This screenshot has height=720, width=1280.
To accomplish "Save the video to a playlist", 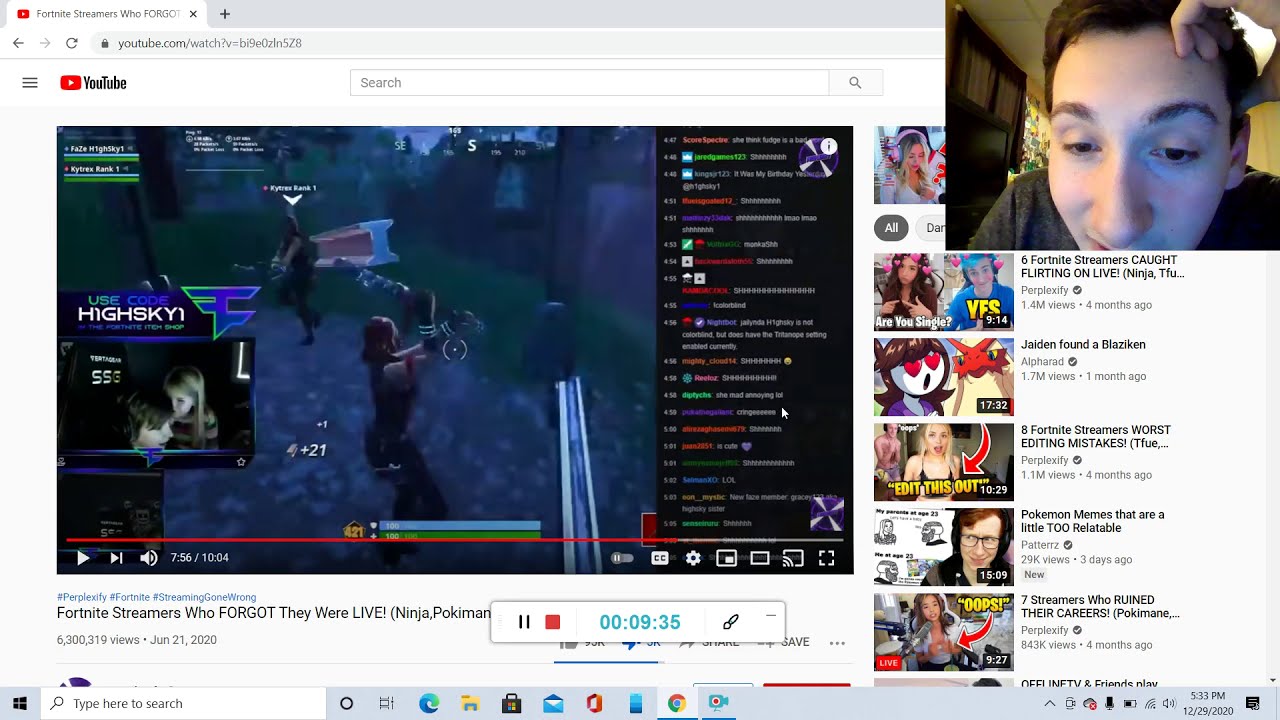I will click(785, 642).
